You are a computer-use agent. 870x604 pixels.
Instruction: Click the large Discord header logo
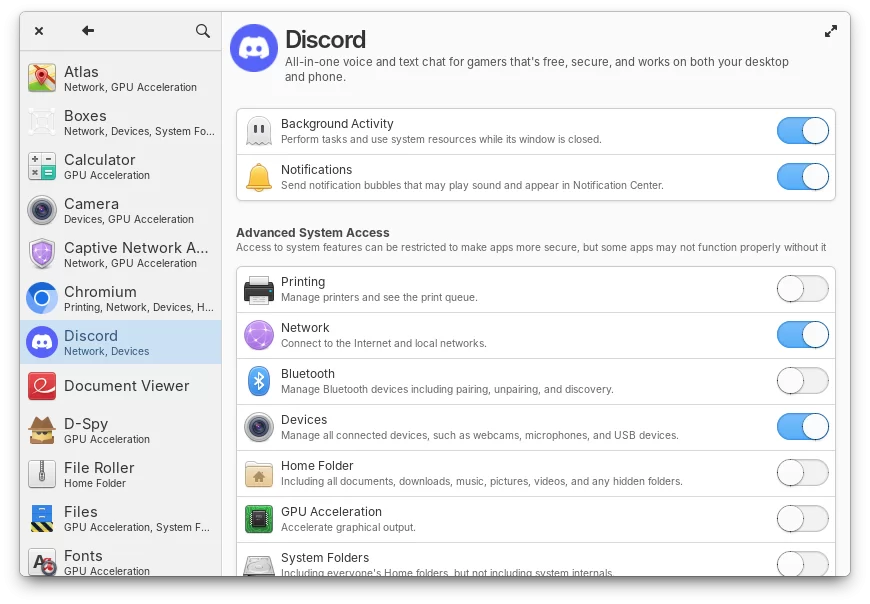(x=254, y=48)
